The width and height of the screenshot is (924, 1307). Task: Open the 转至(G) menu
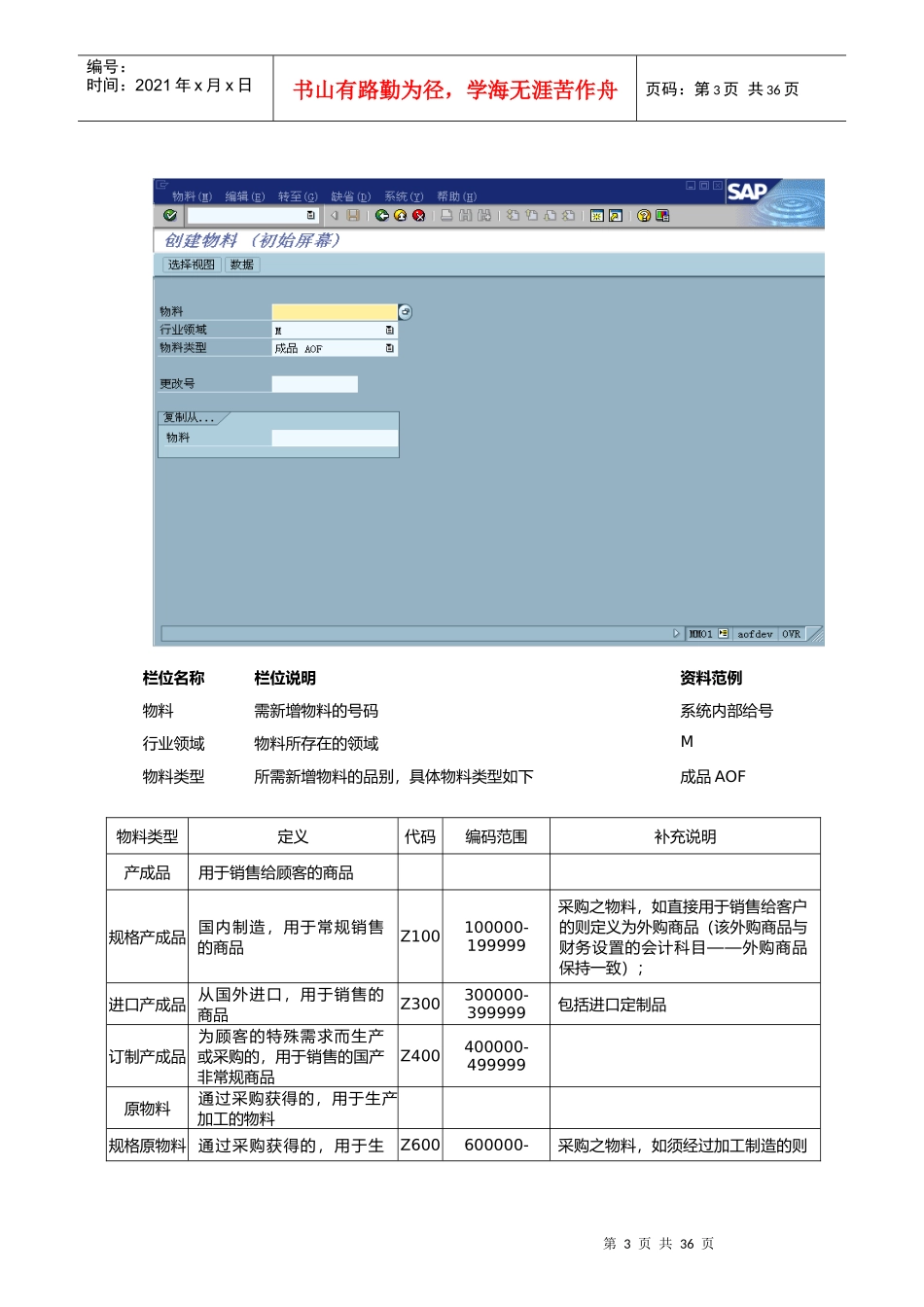[298, 196]
